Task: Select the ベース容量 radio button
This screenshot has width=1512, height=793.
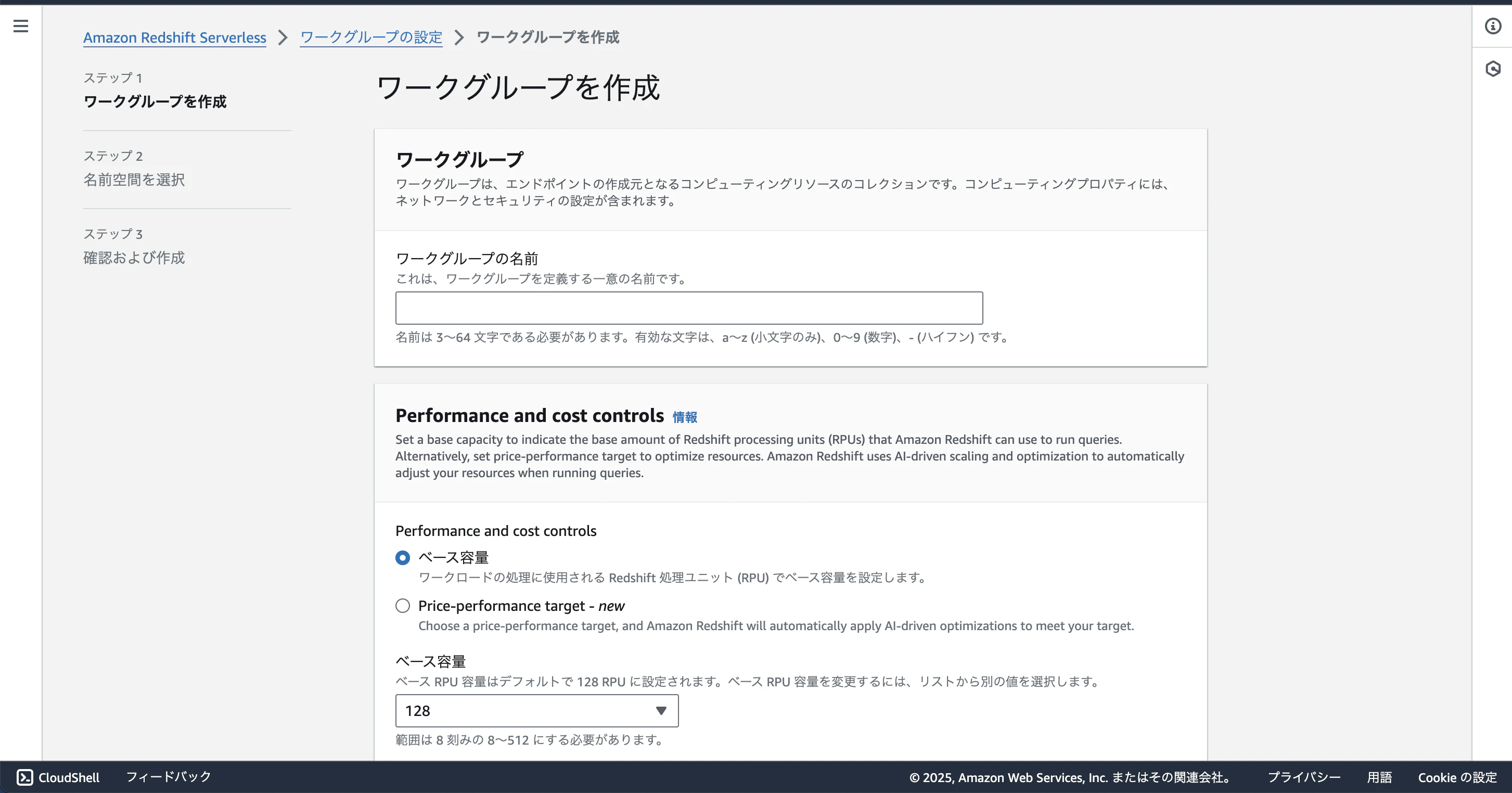Action: 403,558
